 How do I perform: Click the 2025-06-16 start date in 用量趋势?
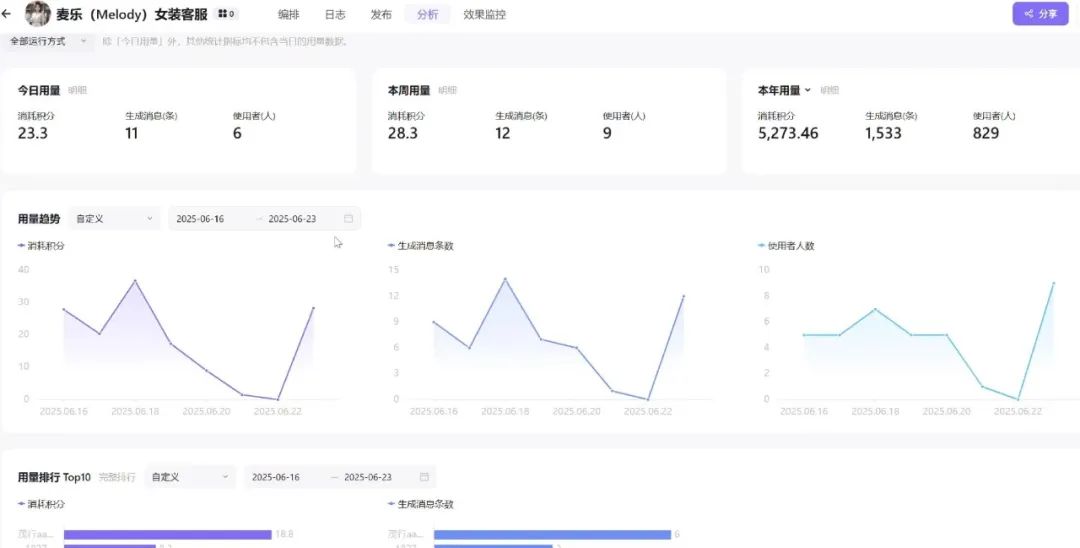coord(200,219)
